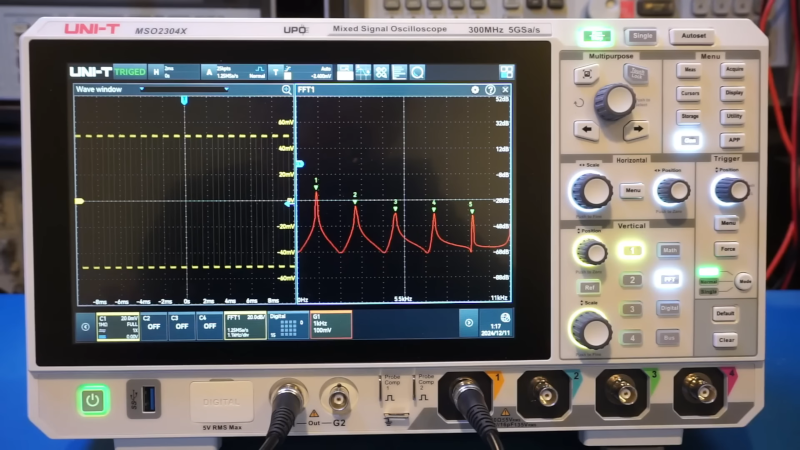Viewport: 800px width, 450px height.
Task: Expand the Wave window dropdown
Action: [x=142, y=90]
